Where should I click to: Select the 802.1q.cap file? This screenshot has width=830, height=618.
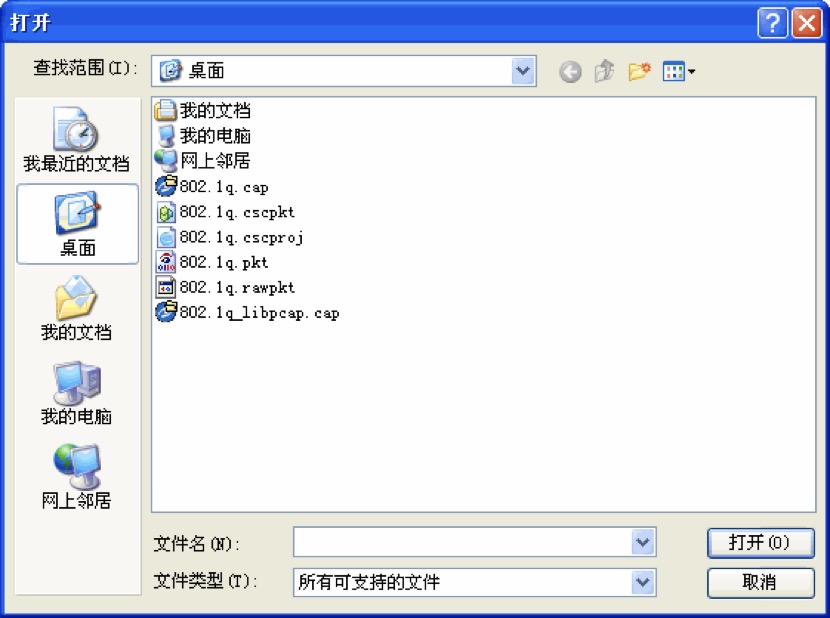click(x=223, y=187)
